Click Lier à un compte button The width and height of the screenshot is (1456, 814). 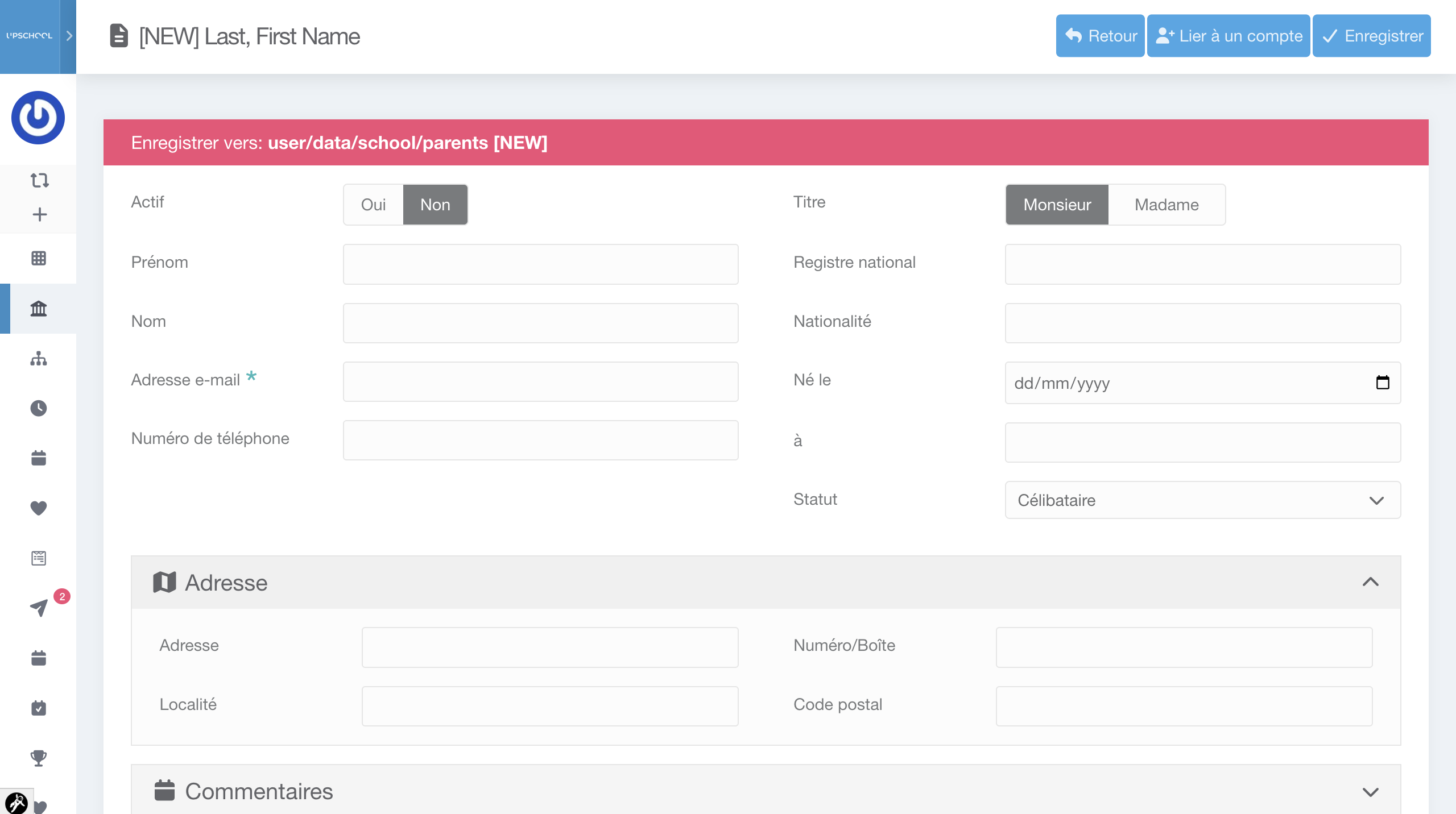(1228, 36)
